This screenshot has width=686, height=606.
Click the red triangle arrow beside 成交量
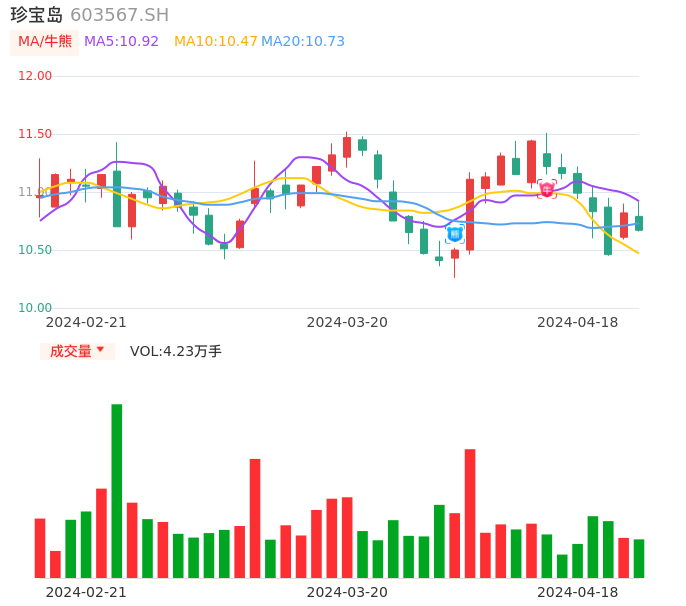point(100,350)
